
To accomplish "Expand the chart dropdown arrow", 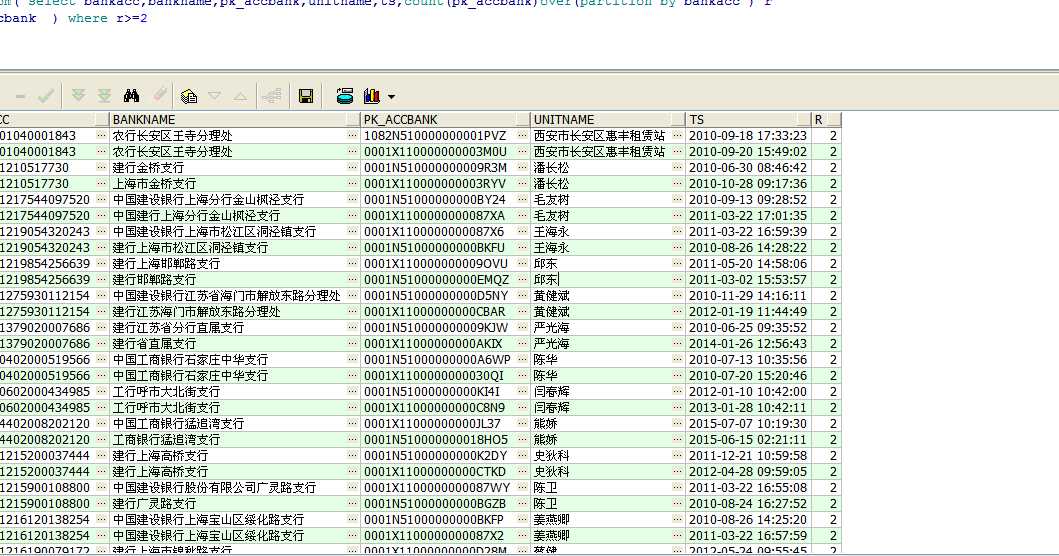I will [x=391, y=97].
